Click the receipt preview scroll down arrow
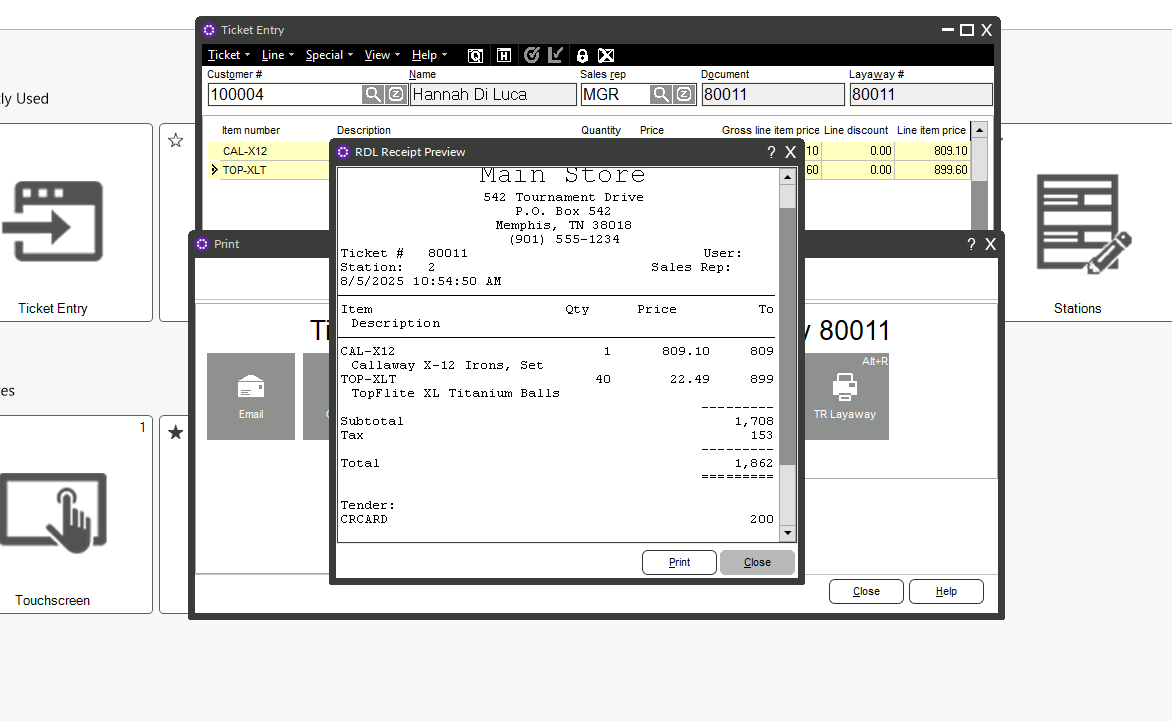The image size is (1172, 721). (x=787, y=534)
